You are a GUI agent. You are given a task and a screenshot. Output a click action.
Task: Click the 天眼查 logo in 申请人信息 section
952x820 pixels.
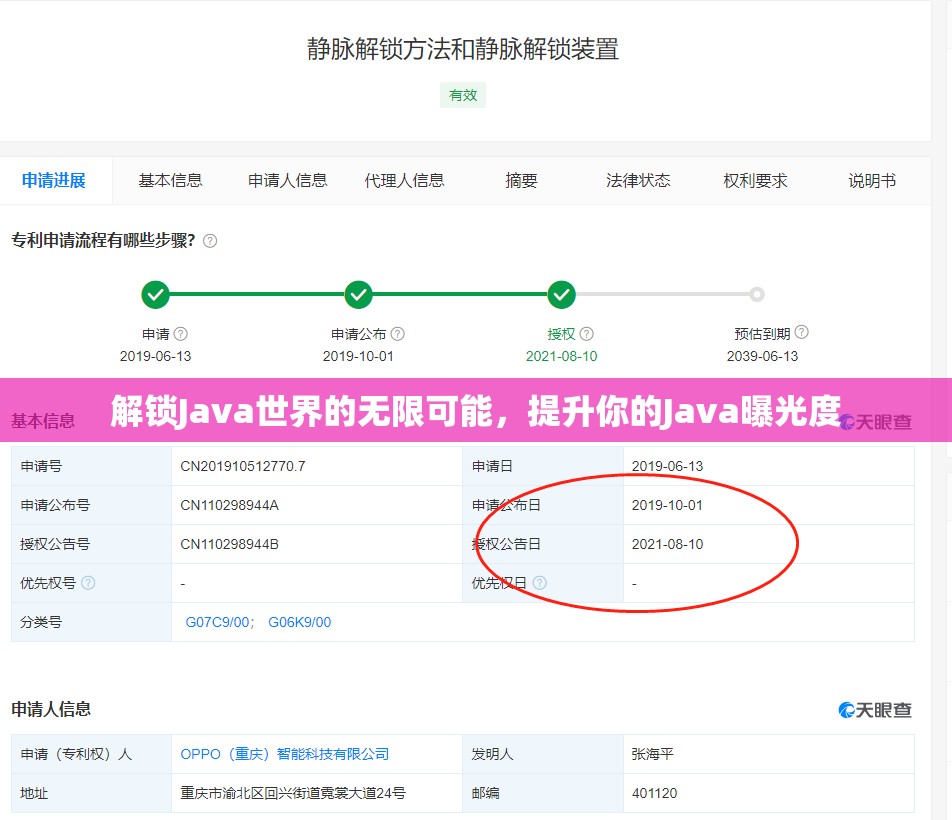pyautogui.click(x=875, y=710)
